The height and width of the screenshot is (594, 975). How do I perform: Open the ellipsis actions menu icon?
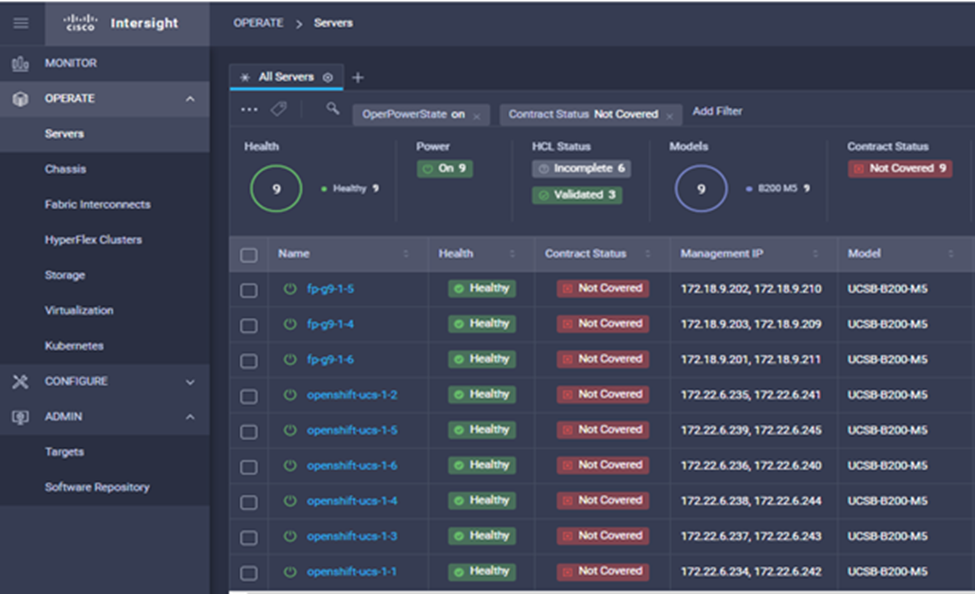tap(249, 110)
